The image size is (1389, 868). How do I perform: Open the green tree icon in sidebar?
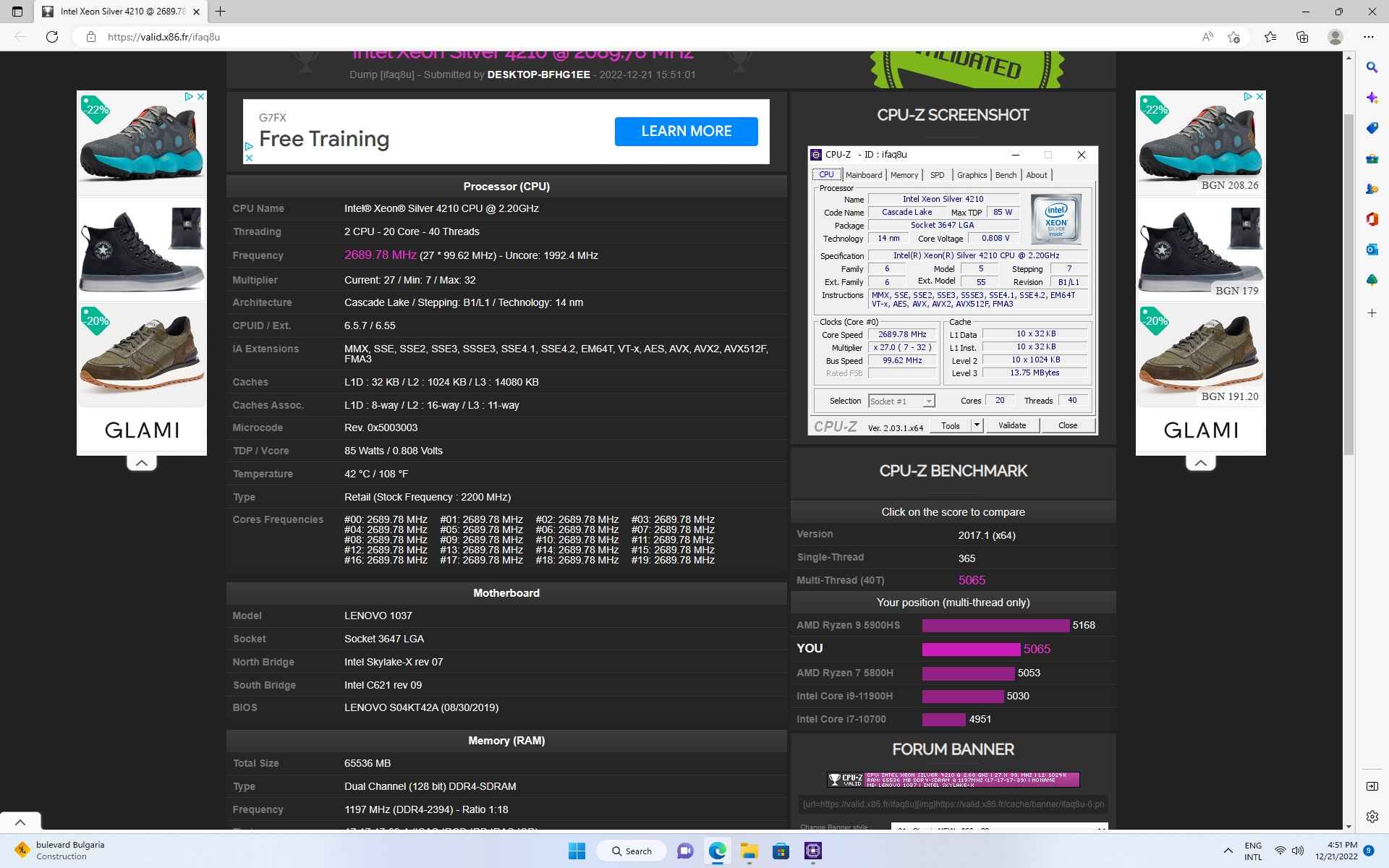pos(1372,280)
